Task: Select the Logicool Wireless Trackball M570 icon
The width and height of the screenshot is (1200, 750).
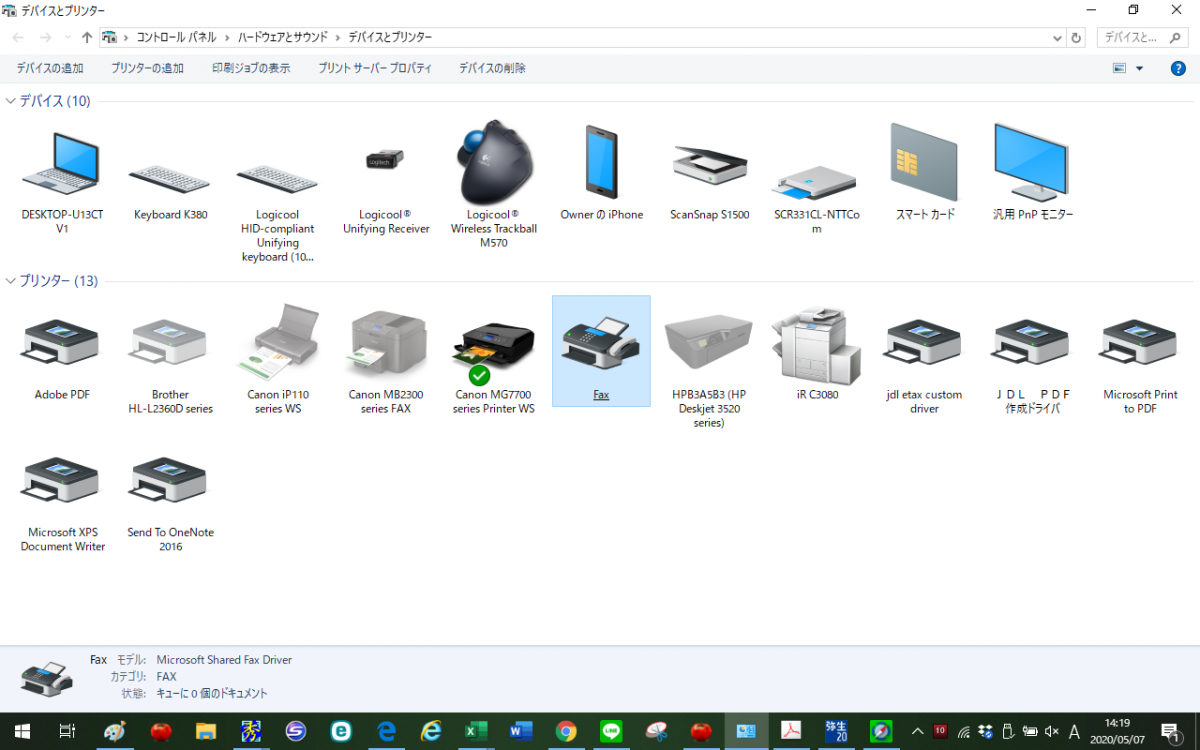Action: tap(494, 165)
